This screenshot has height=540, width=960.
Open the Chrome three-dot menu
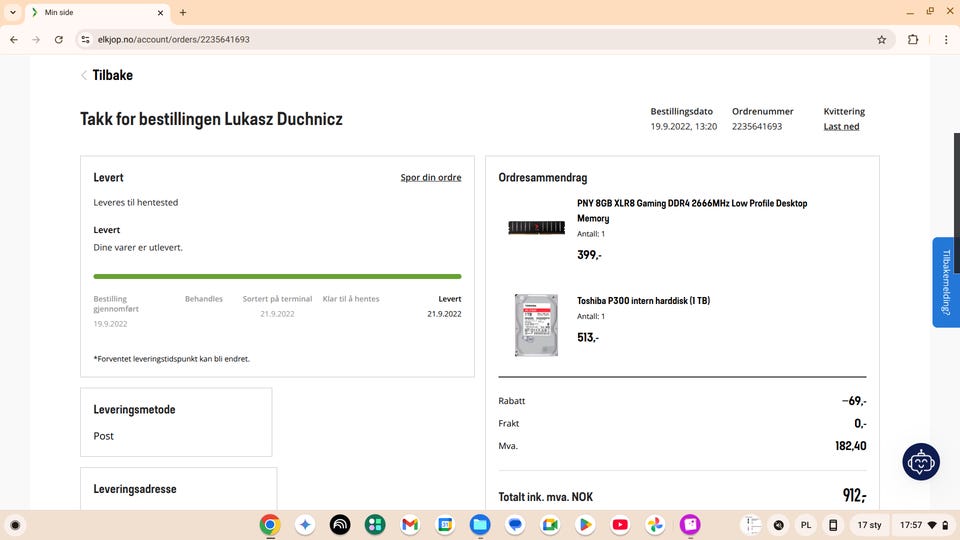pyautogui.click(x=946, y=39)
